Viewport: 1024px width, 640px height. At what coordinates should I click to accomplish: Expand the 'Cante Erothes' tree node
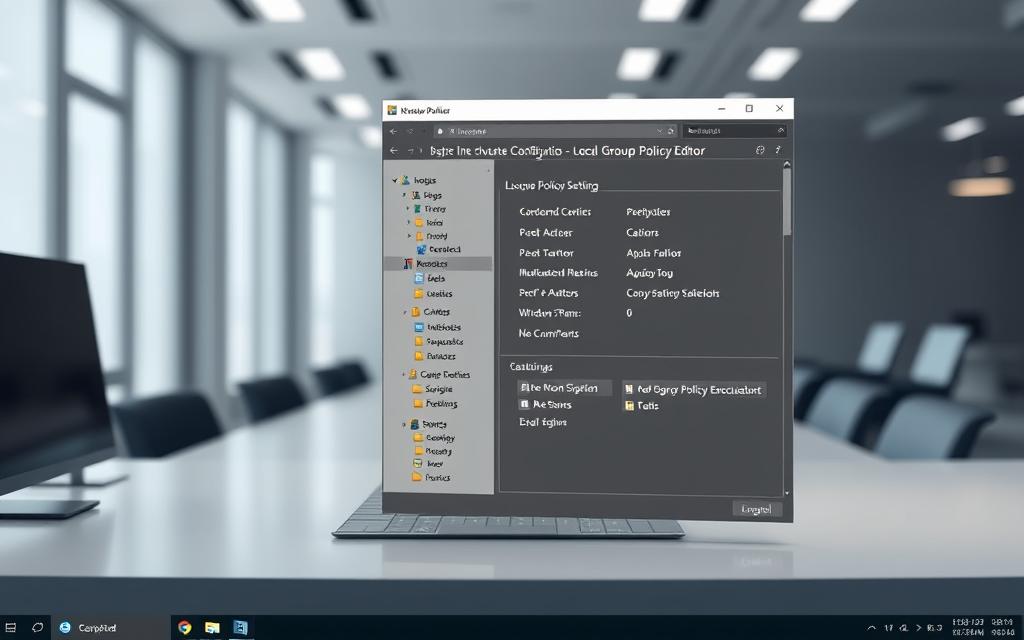pos(404,375)
